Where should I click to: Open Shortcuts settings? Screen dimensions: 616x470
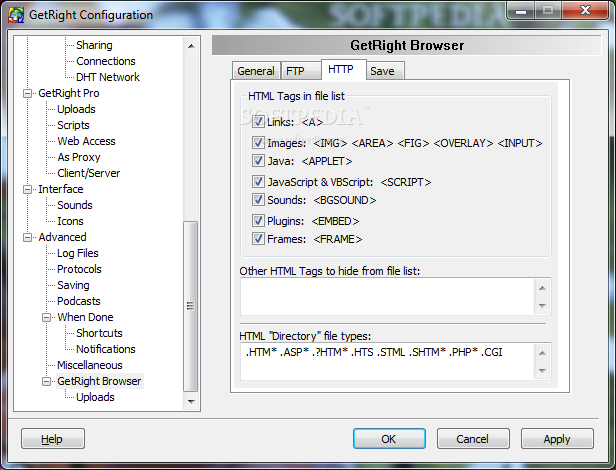pos(99,333)
